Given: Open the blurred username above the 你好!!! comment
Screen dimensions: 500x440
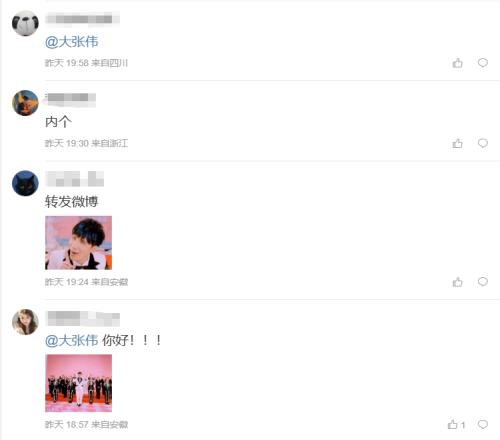Looking at the screenshot, I should click(x=83, y=318).
